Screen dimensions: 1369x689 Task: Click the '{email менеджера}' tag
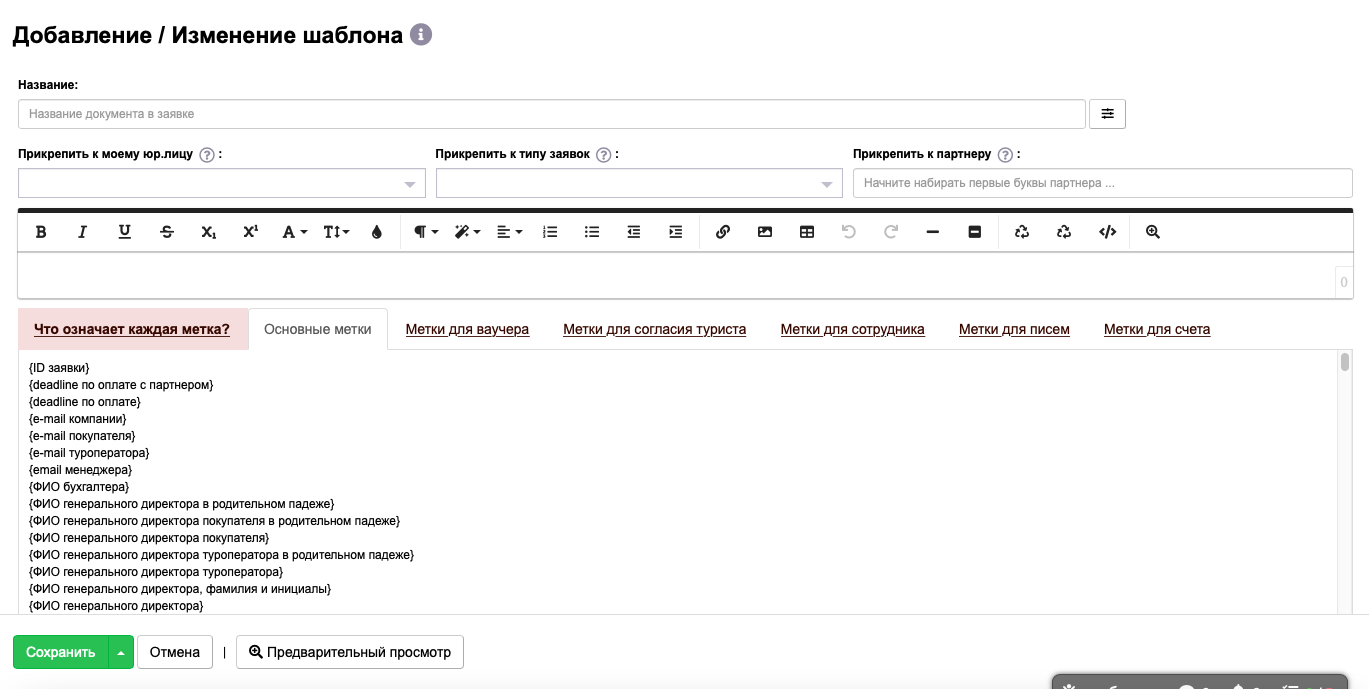(80, 470)
